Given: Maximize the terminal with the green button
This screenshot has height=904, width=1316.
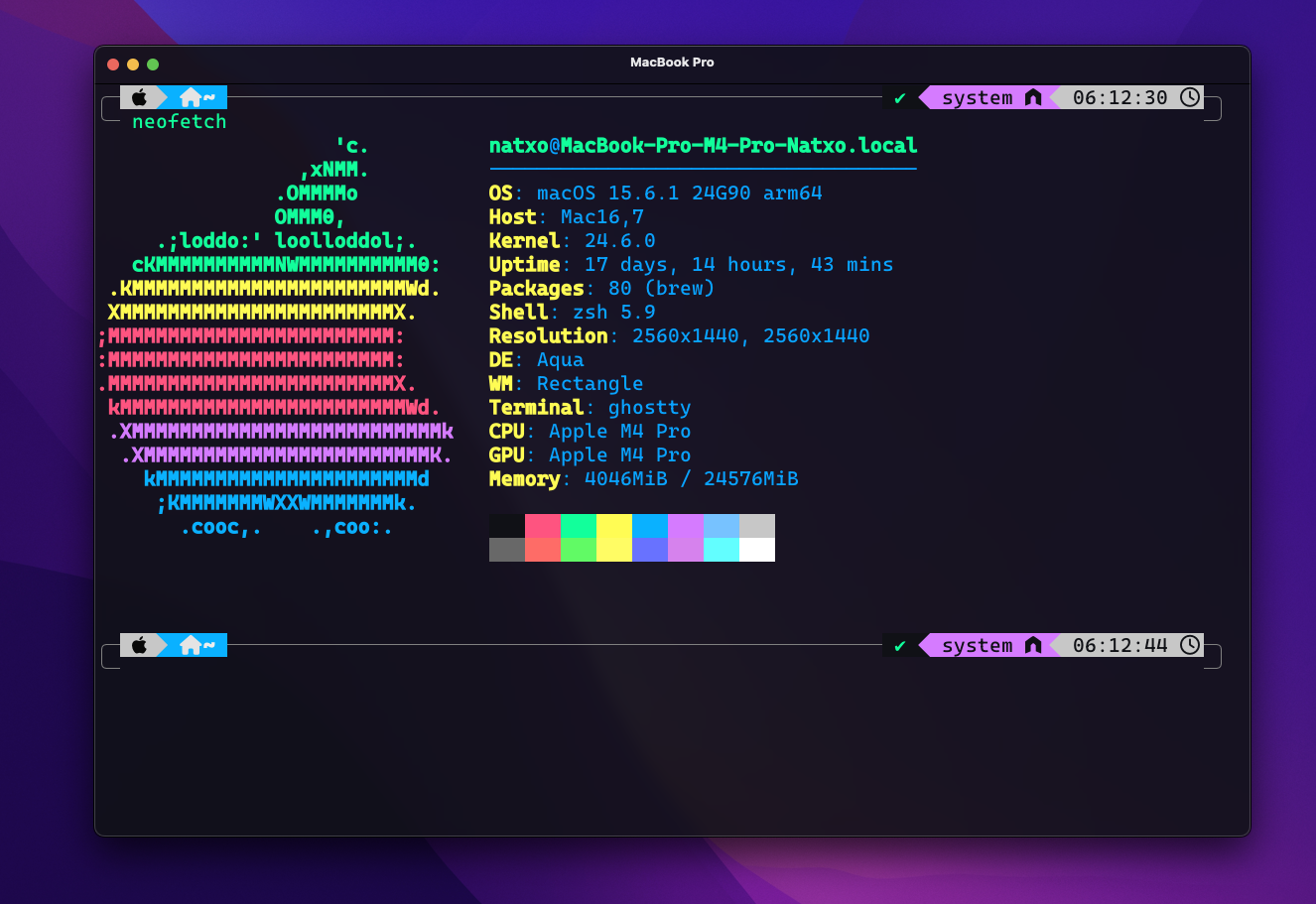Looking at the screenshot, I should click(x=153, y=65).
